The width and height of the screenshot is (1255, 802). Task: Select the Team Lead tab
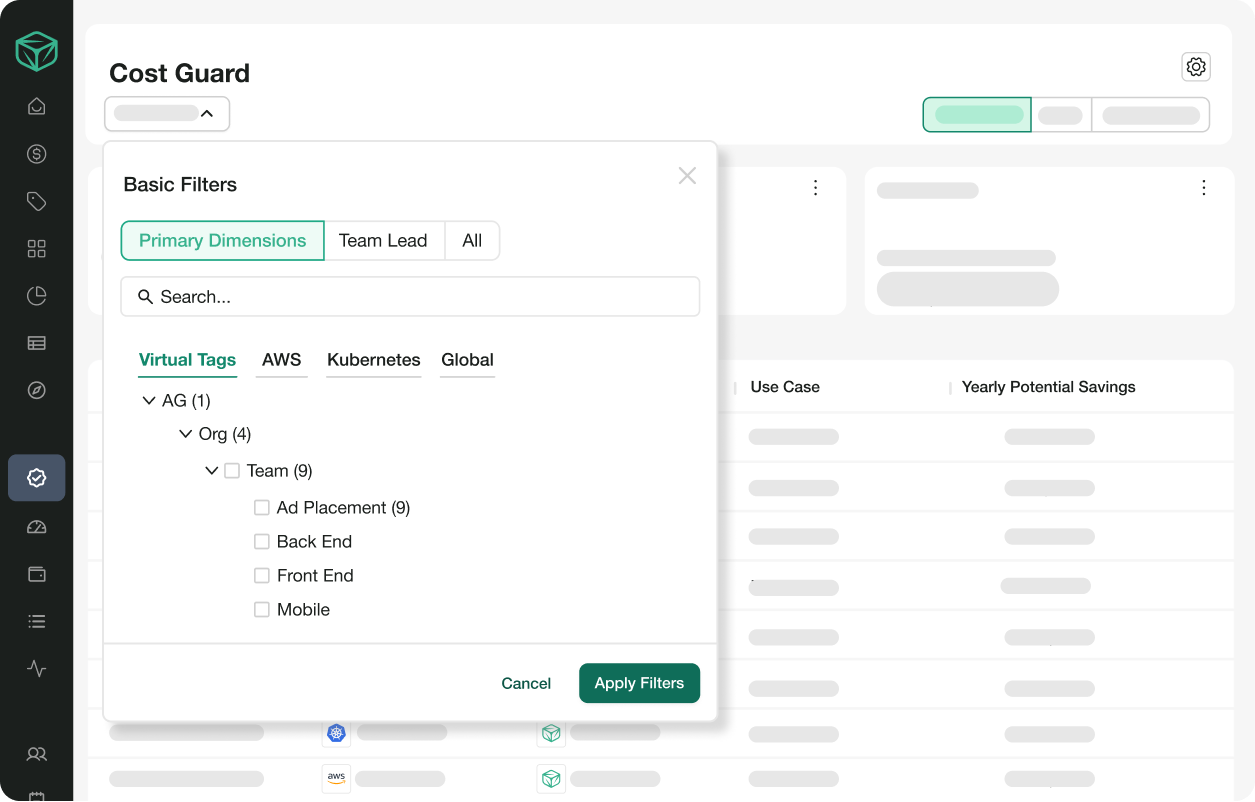[383, 241]
